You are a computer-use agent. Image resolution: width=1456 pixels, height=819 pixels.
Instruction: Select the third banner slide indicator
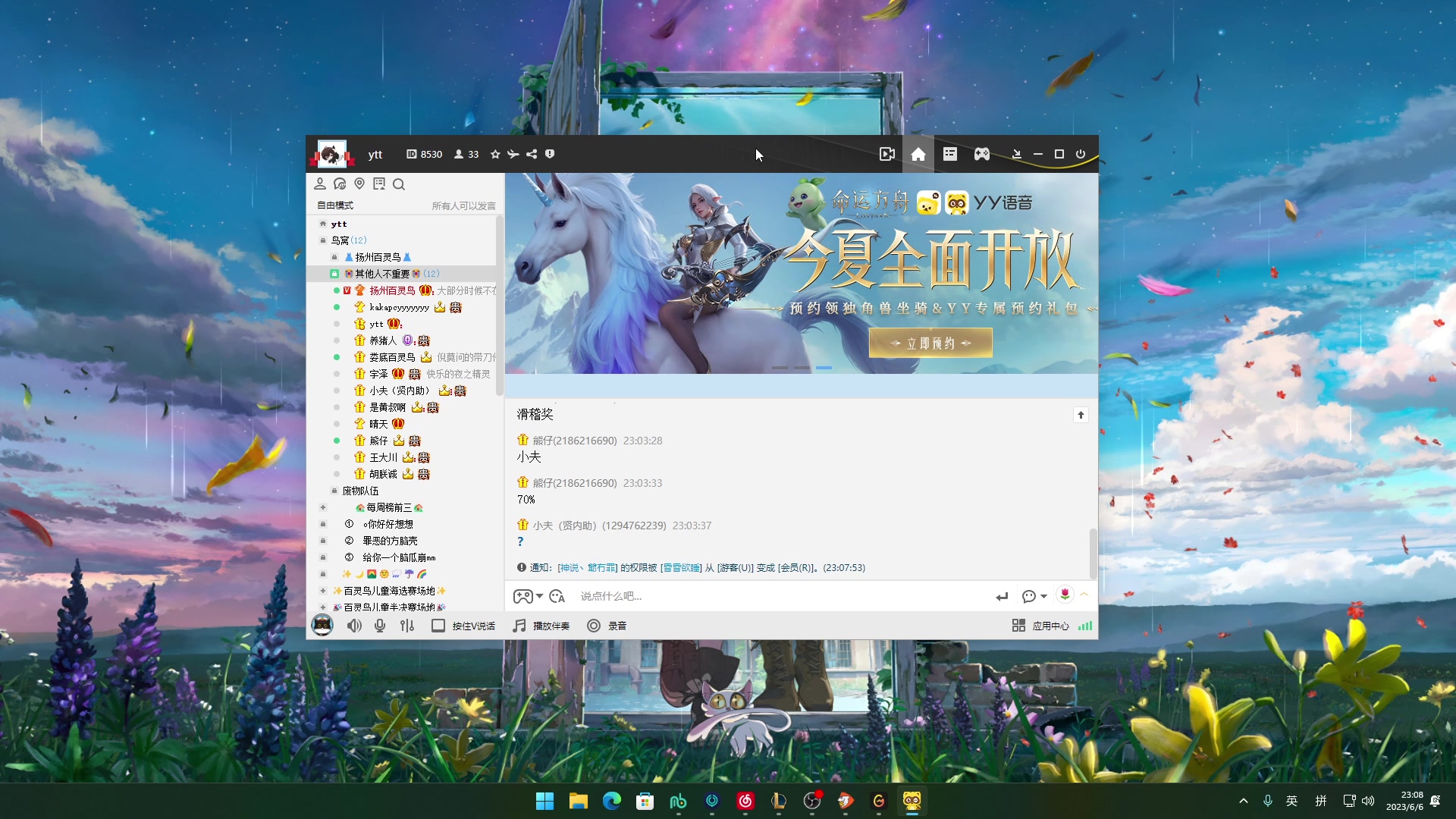coord(824,368)
